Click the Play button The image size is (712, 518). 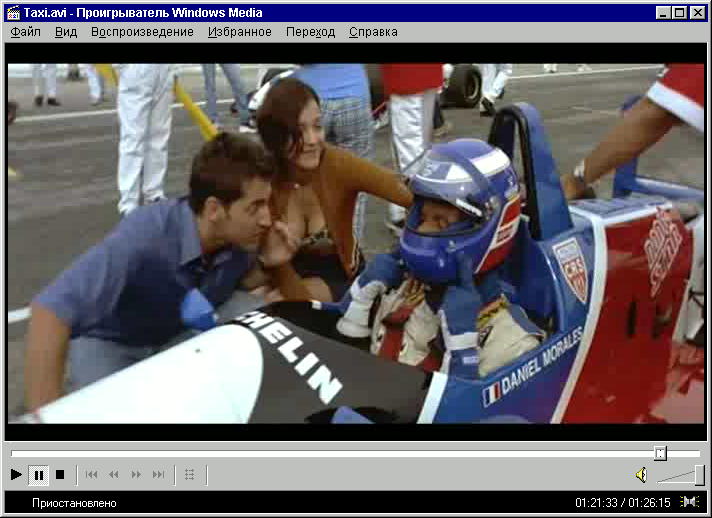click(x=16, y=475)
